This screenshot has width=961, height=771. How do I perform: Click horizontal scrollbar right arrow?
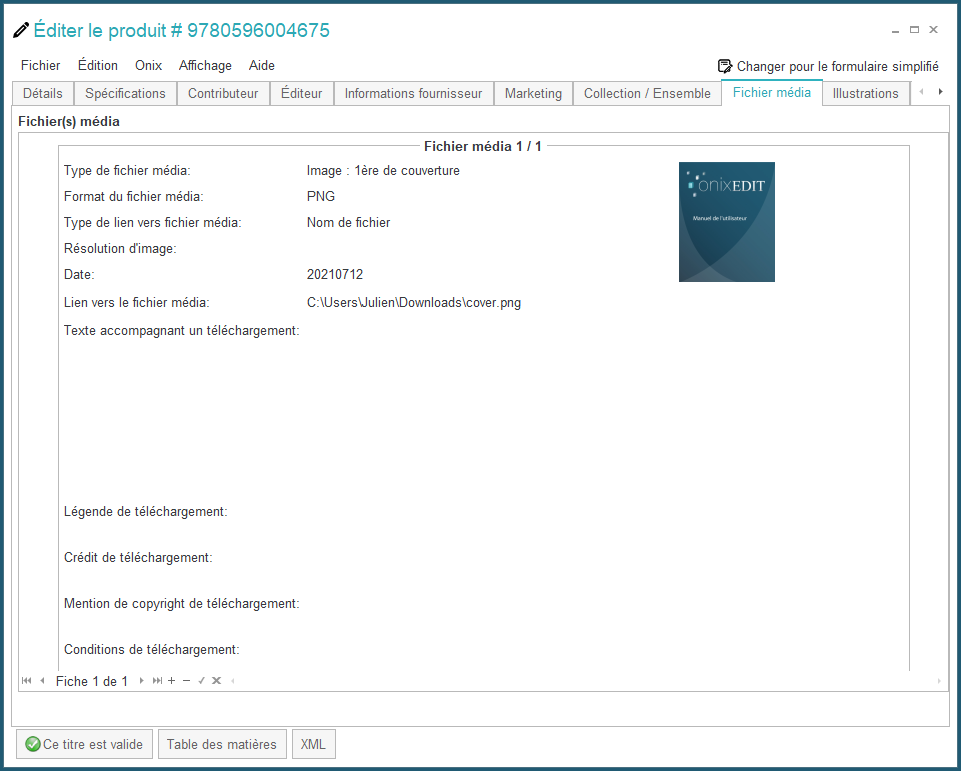pos(939,680)
